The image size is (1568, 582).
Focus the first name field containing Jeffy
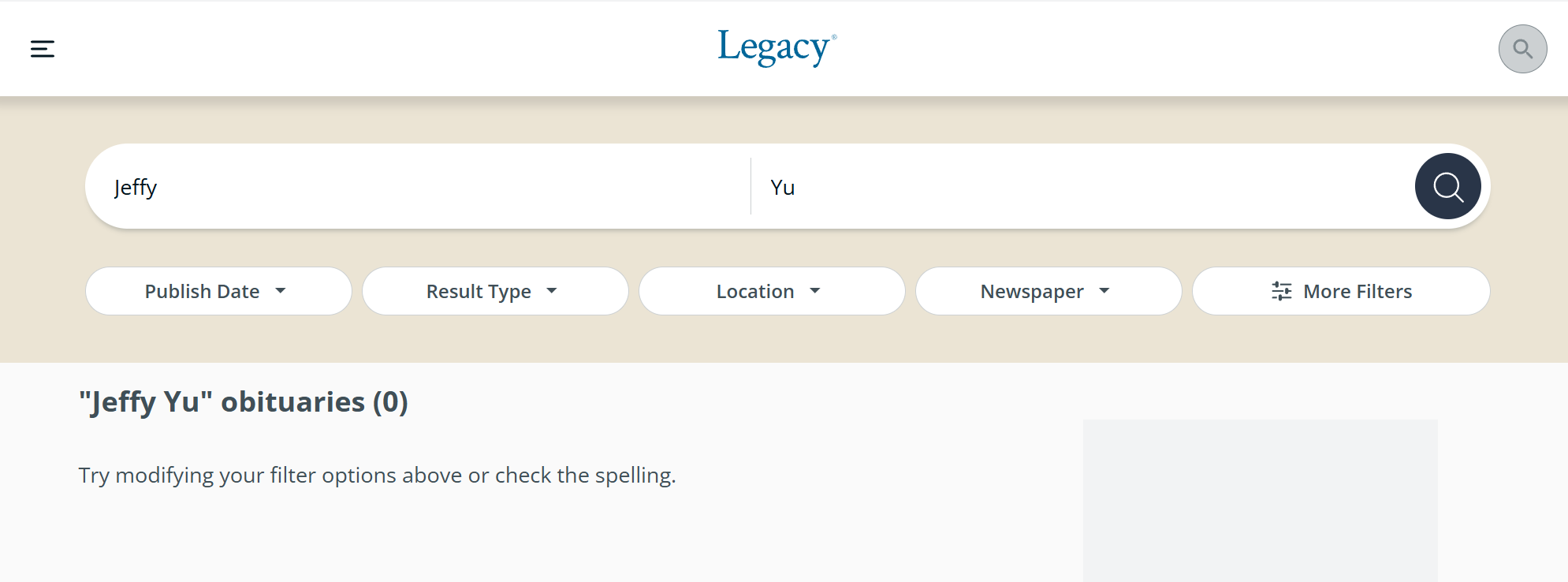[418, 188]
